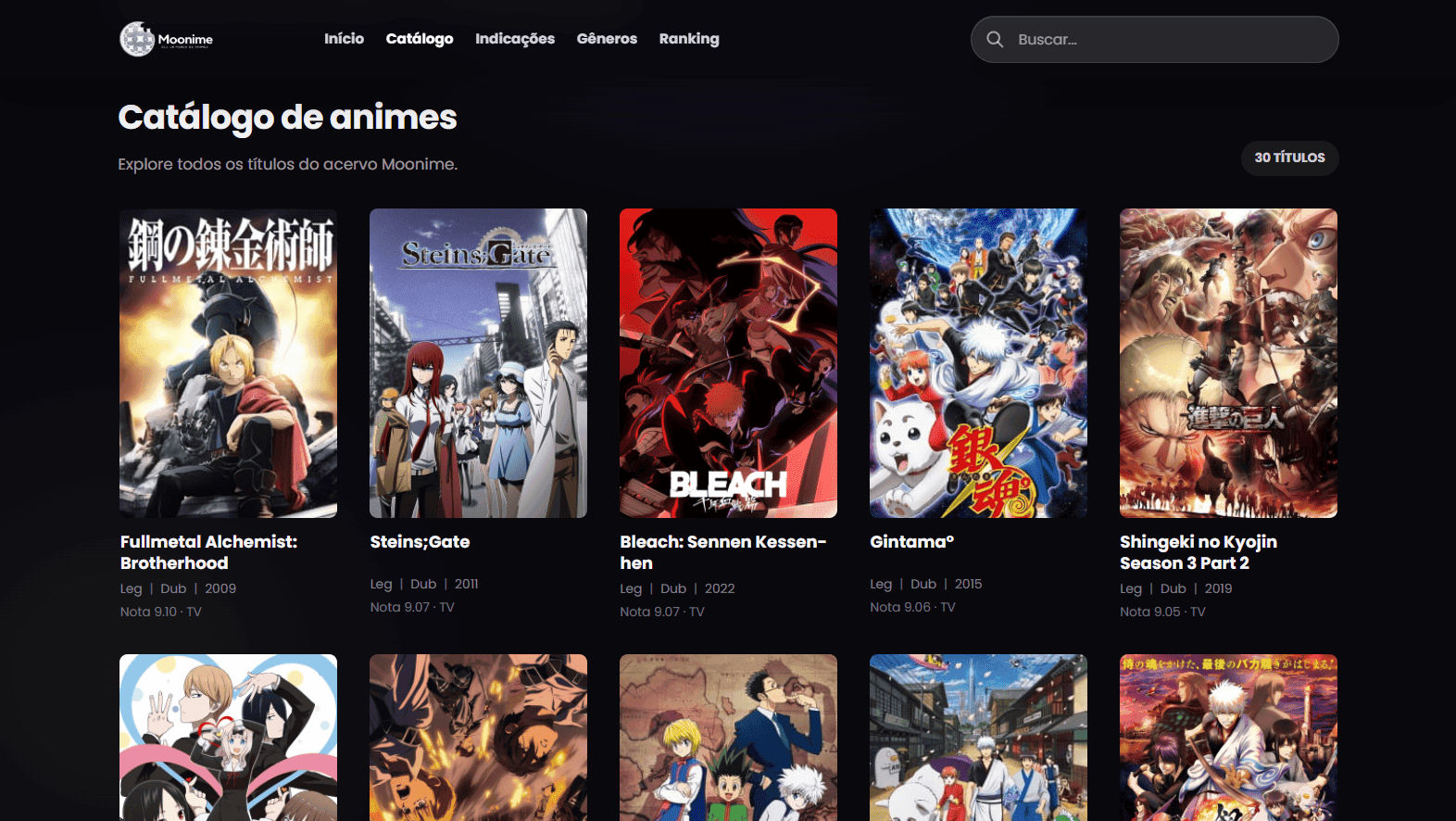The height and width of the screenshot is (821, 1456).
Task: Open the Kaguya-sama poster with heart shapes
Action: point(228,738)
